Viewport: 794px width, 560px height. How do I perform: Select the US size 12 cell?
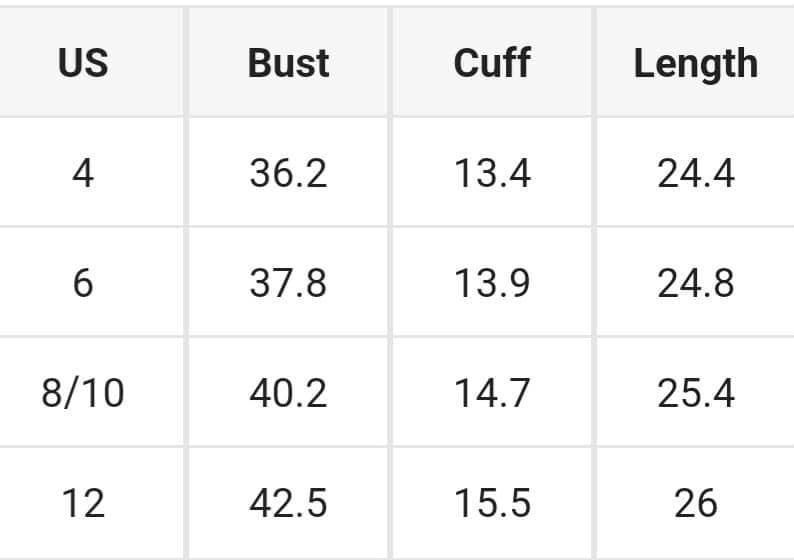tap(83, 502)
